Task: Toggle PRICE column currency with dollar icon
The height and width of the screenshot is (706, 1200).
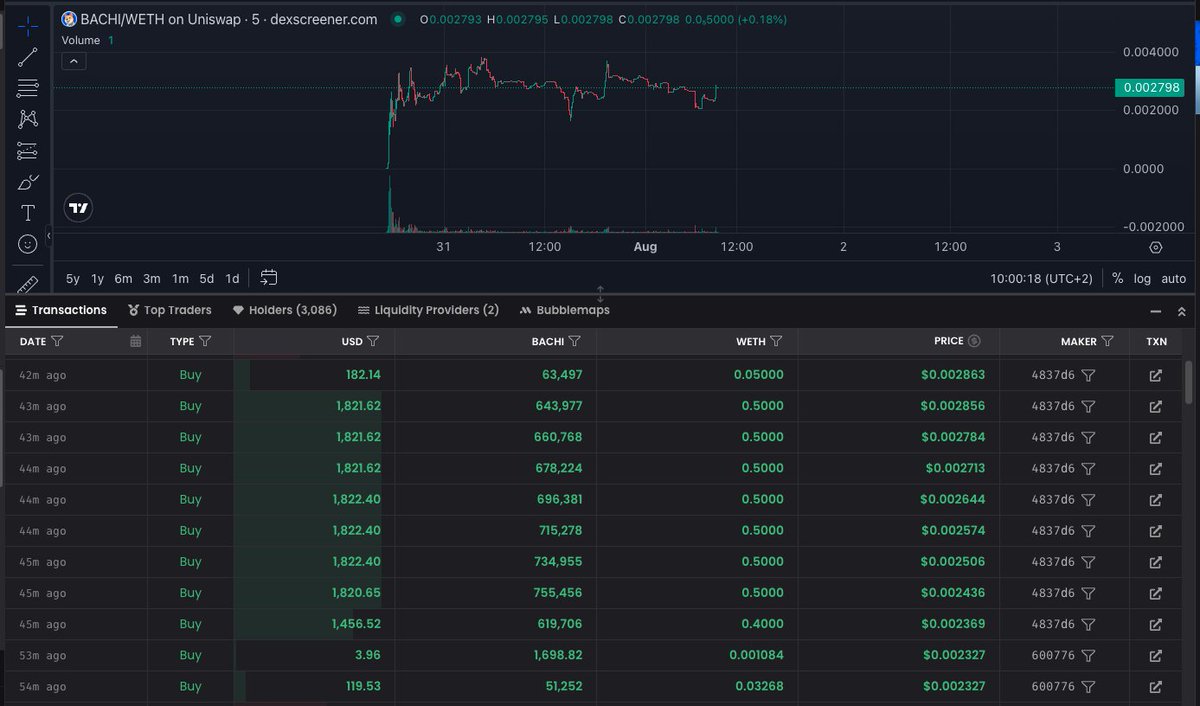Action: click(x=975, y=341)
